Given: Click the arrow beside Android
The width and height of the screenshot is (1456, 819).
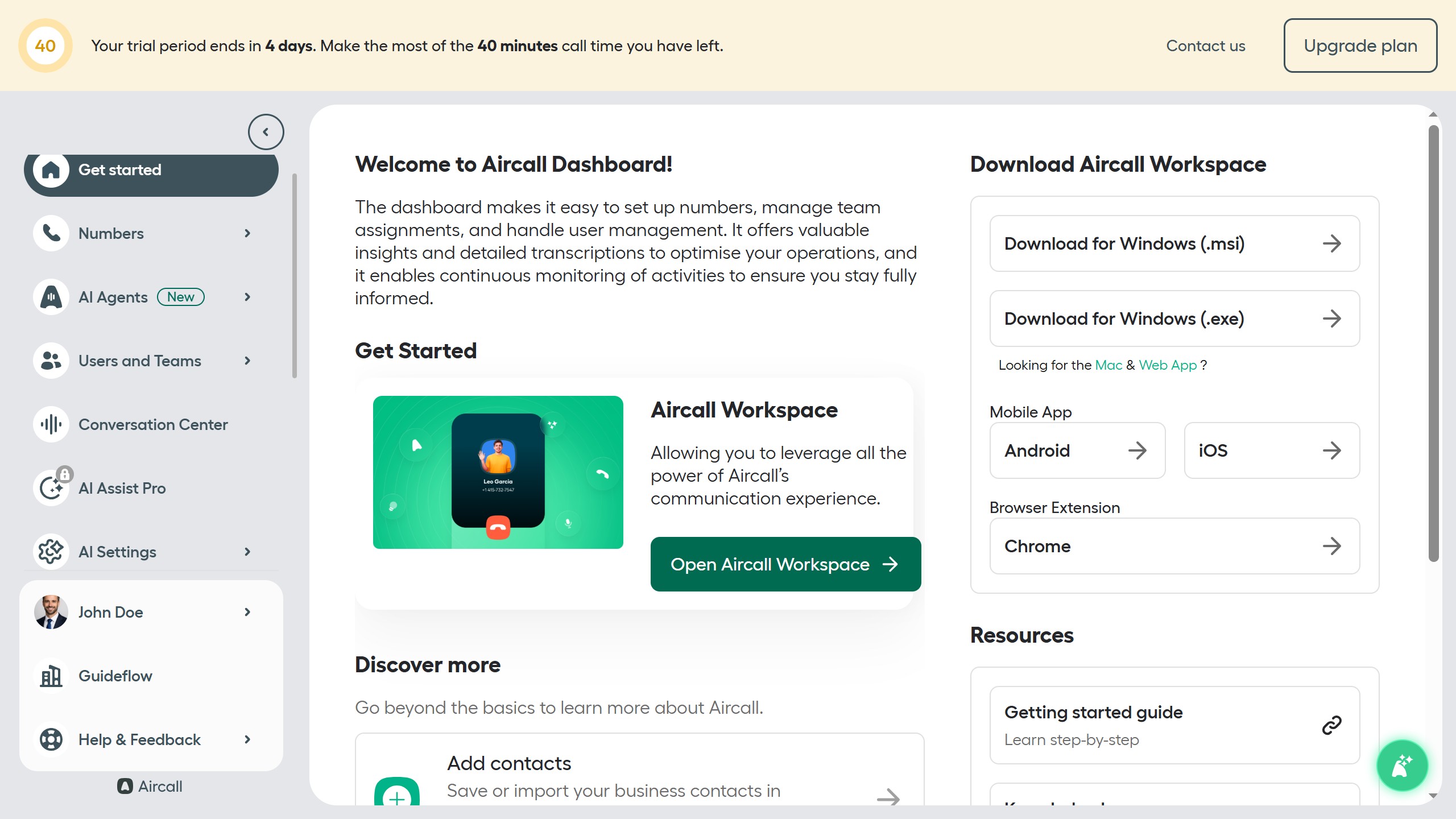Looking at the screenshot, I should coord(1137,450).
